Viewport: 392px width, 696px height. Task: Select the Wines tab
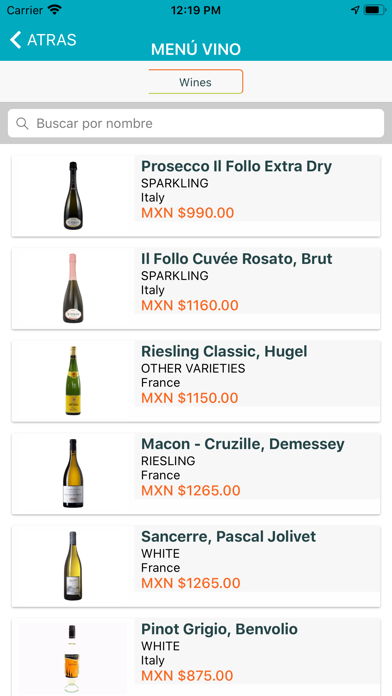click(195, 82)
